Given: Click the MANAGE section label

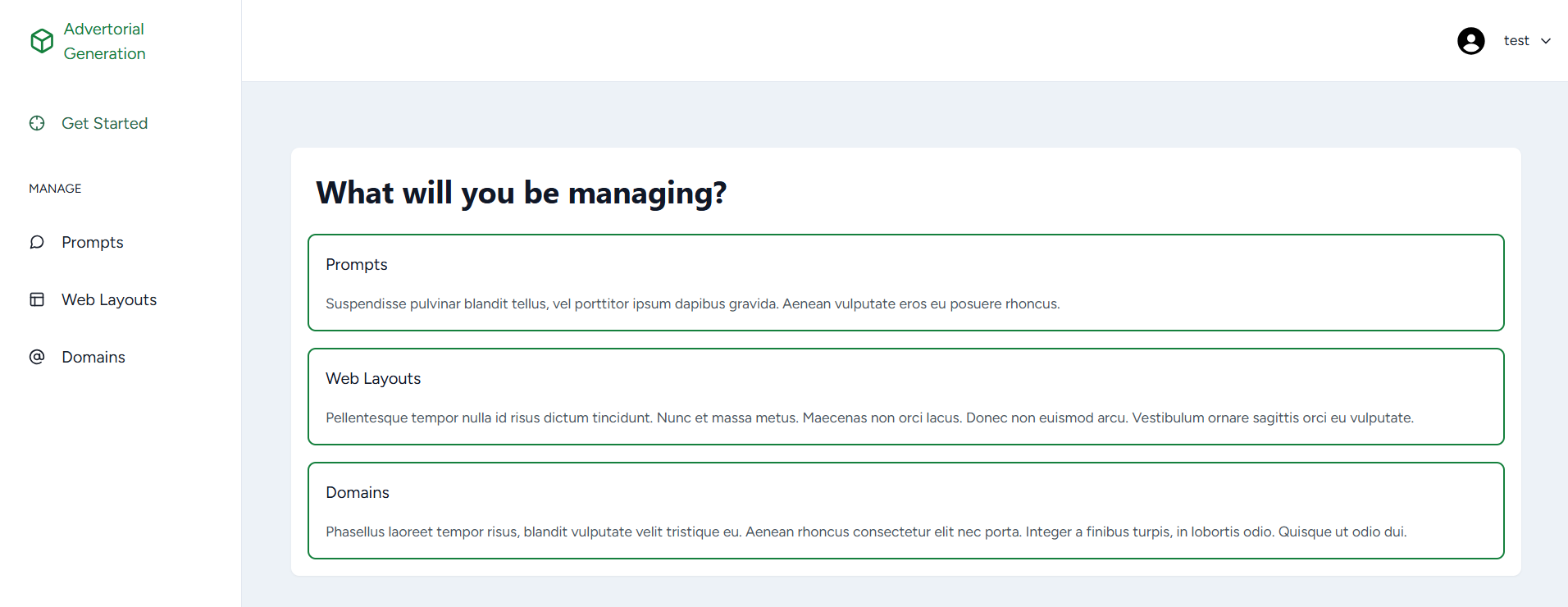Looking at the screenshot, I should click(x=54, y=188).
